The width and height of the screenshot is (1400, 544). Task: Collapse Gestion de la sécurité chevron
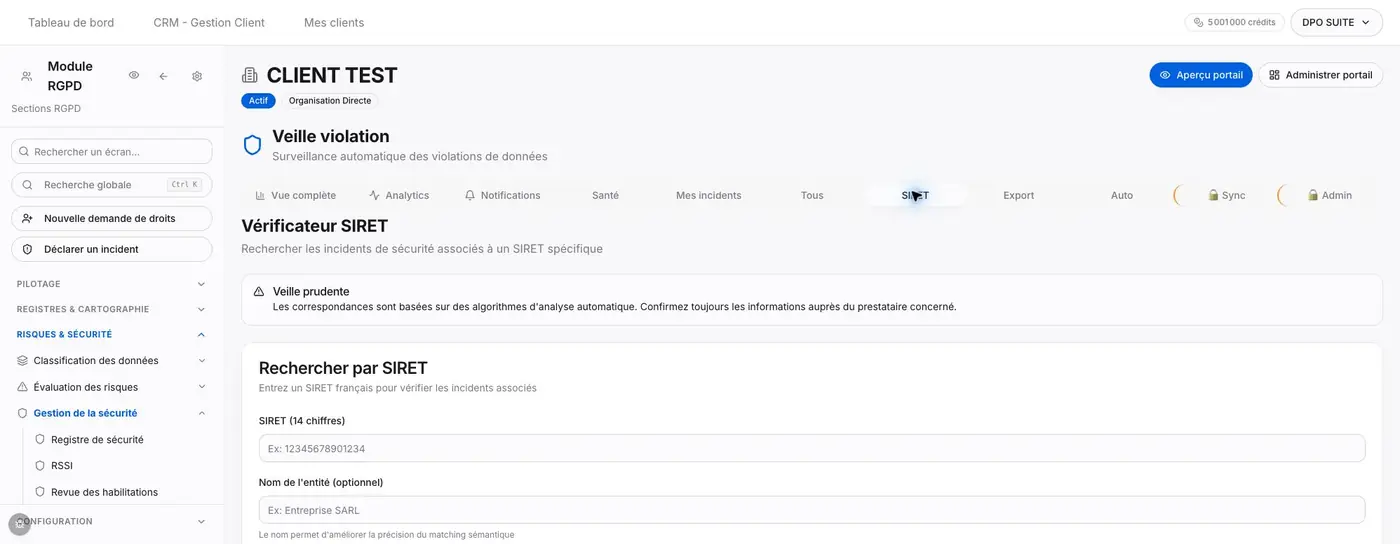(x=201, y=413)
